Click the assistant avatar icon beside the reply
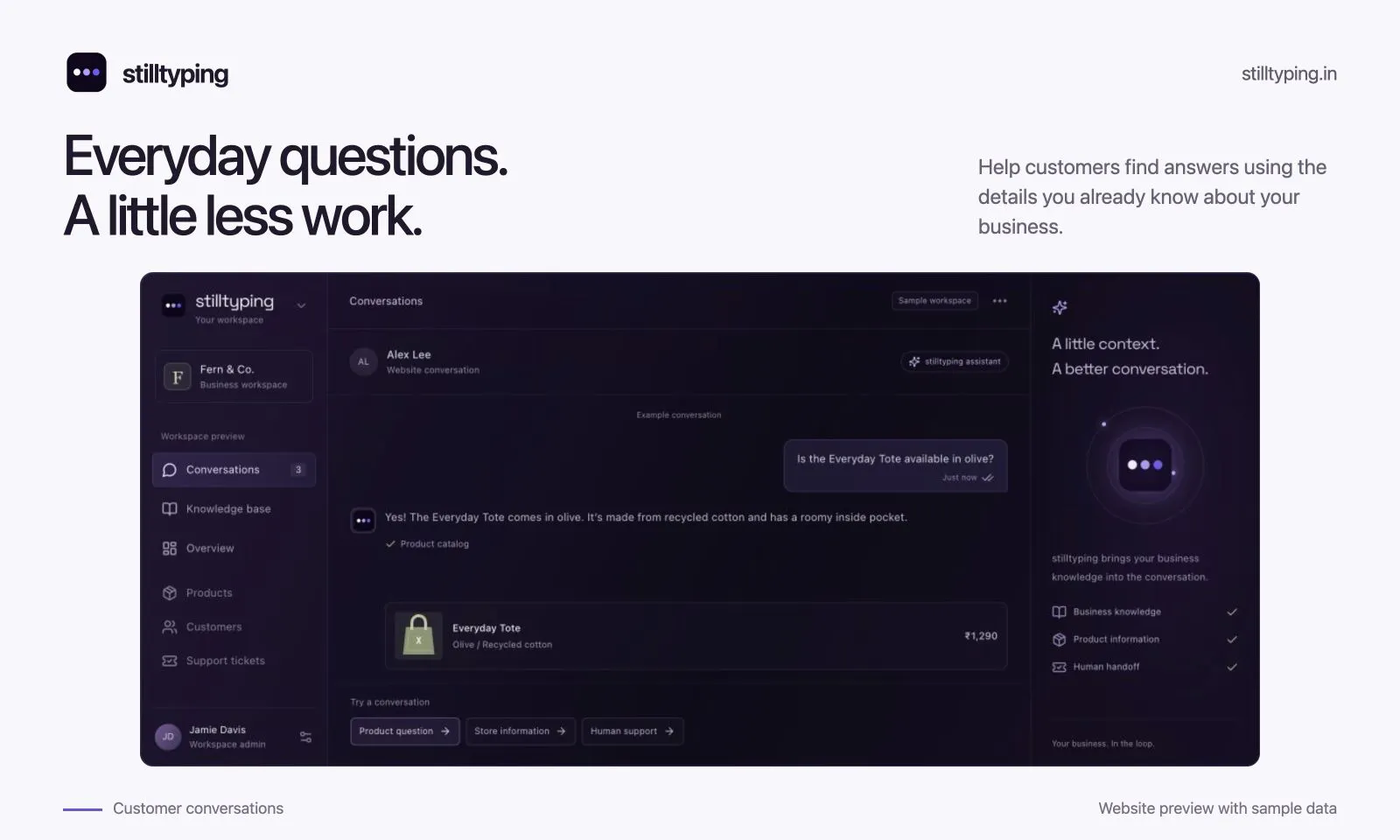This screenshot has width=1400, height=840. click(363, 521)
